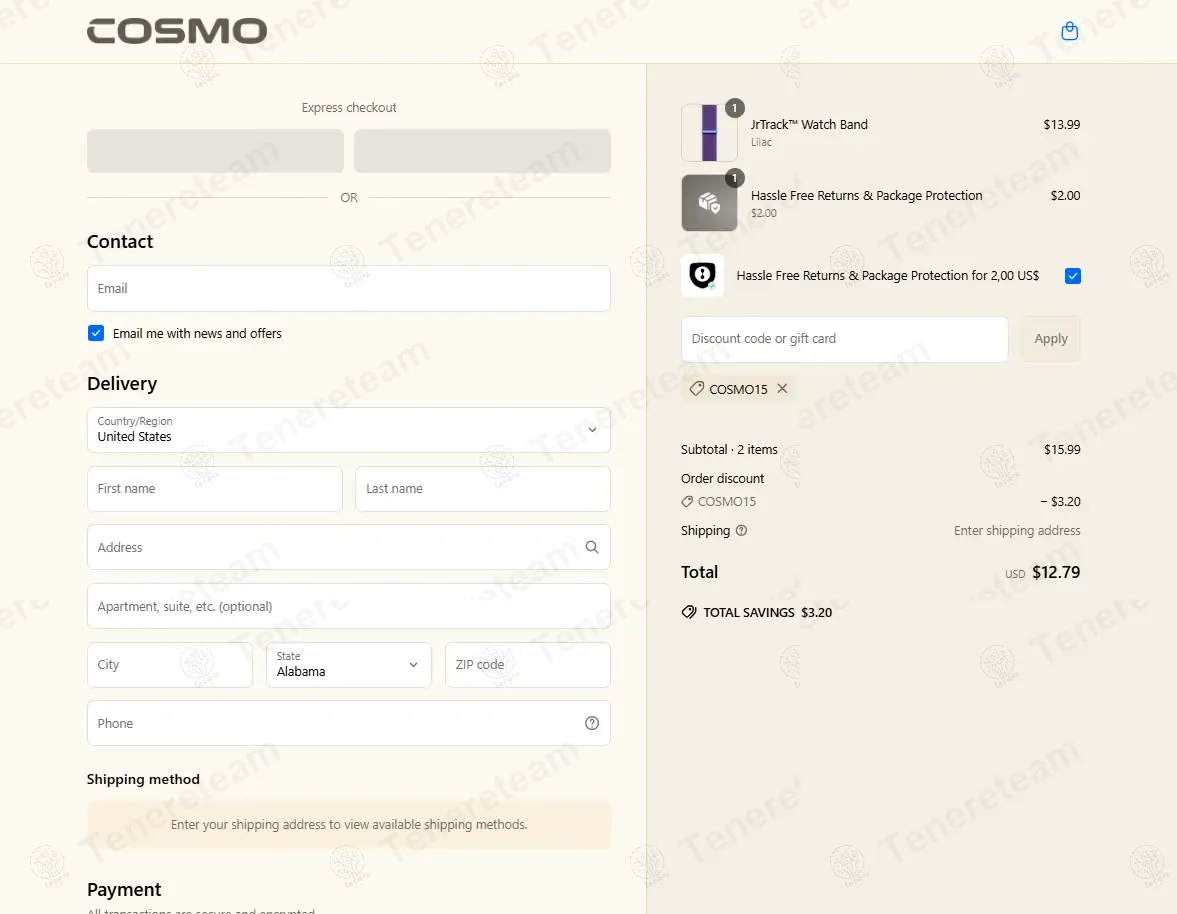Click the Email input field

coord(348,289)
